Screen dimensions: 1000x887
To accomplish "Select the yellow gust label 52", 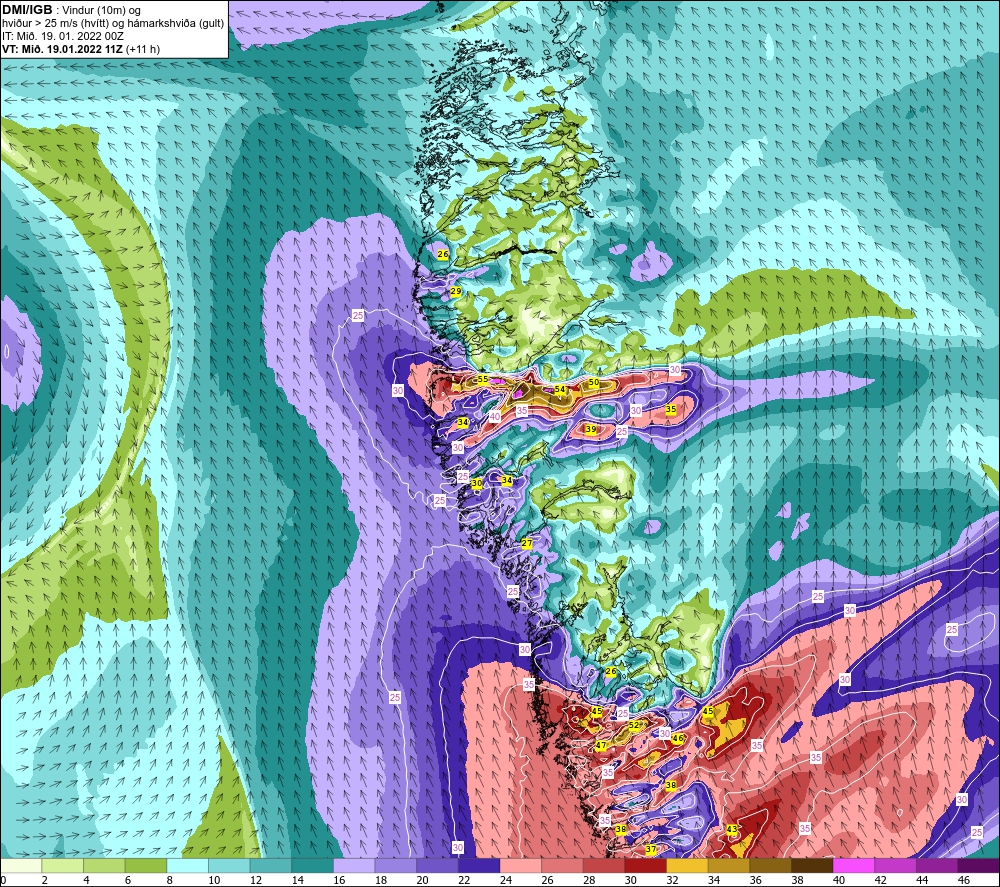I will 633,725.
